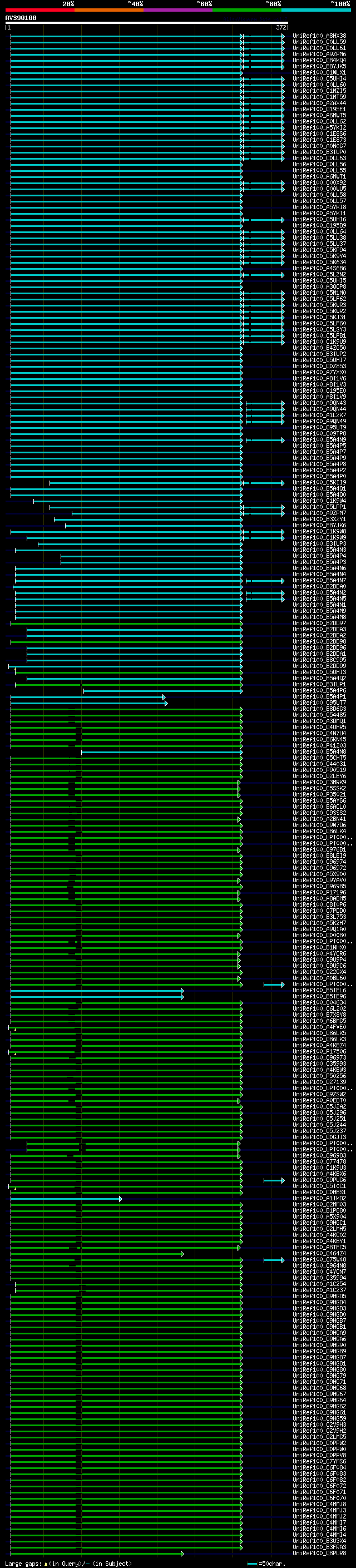Screen dimensions: 356x1568
Task: Open the UniRef100_Q1WLX1 entry
Action: [319, 72]
